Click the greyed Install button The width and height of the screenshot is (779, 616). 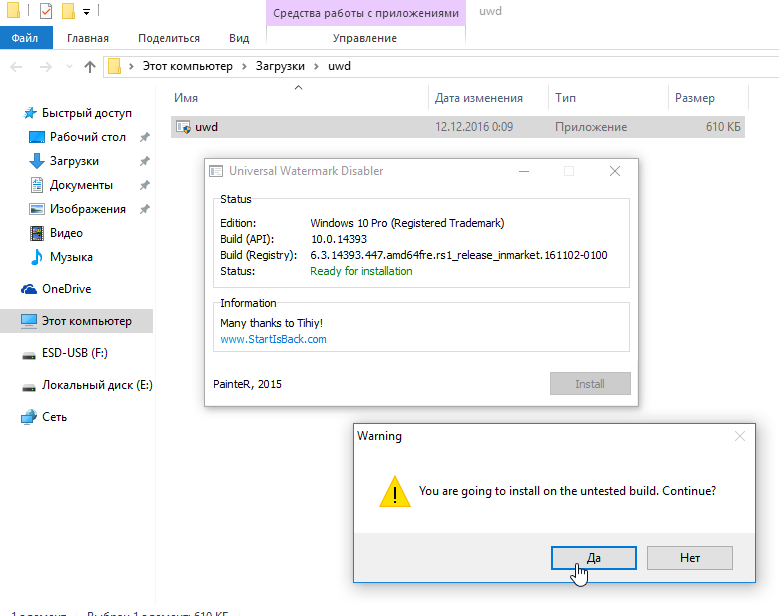pyautogui.click(x=590, y=384)
